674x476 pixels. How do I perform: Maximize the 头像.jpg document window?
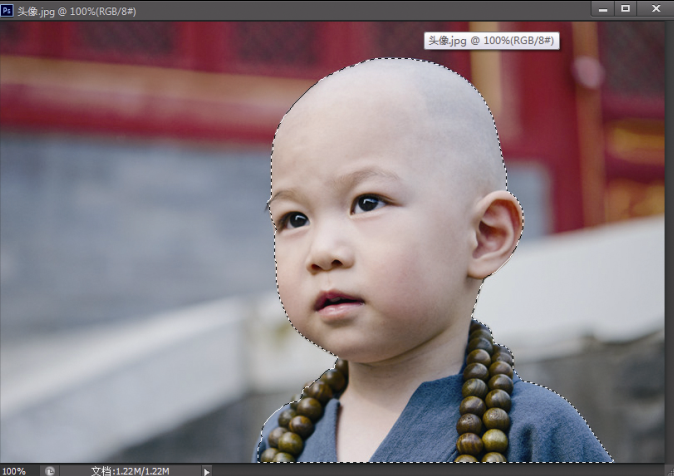626,8
